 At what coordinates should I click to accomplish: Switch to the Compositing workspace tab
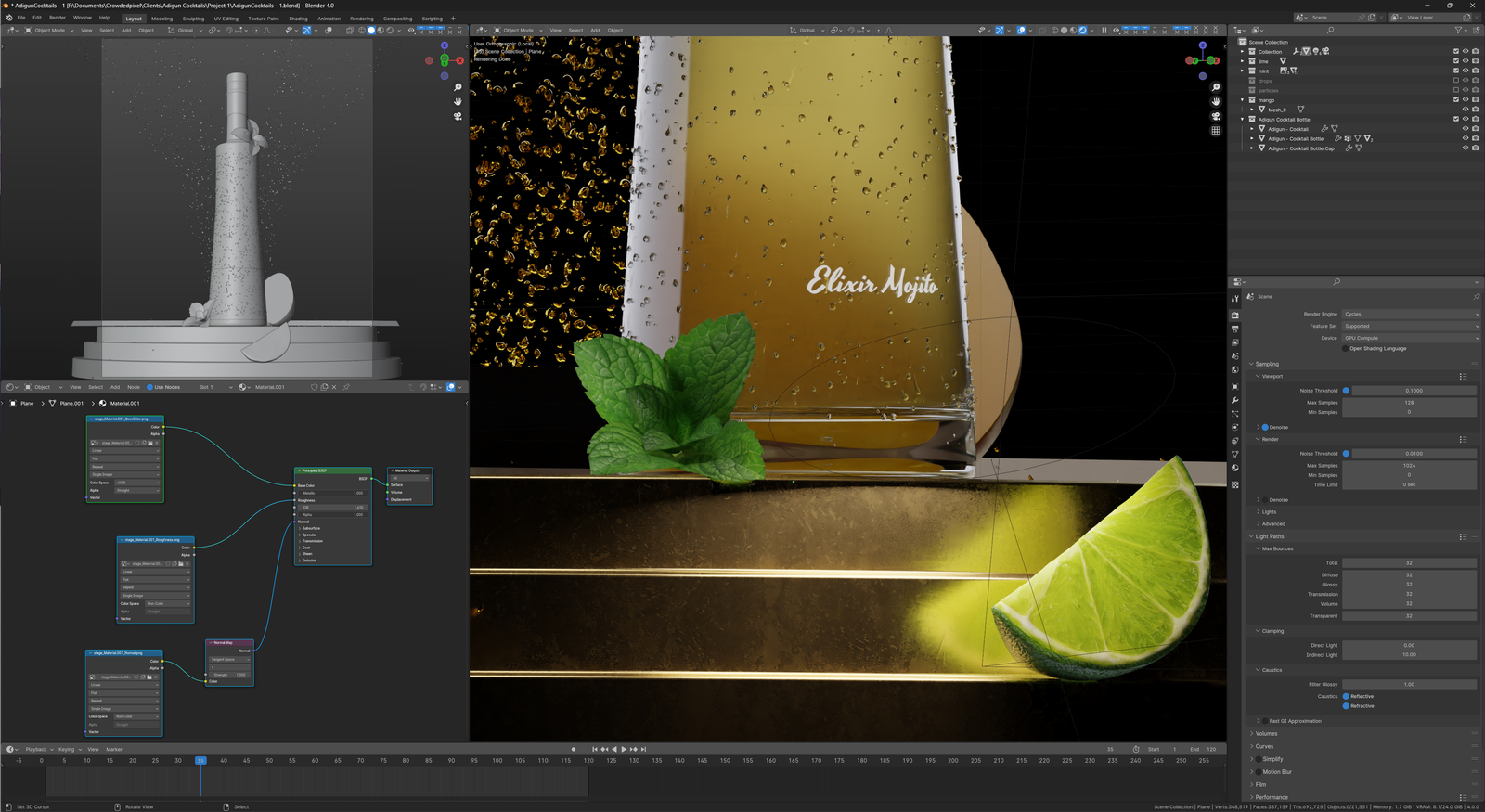397,19
